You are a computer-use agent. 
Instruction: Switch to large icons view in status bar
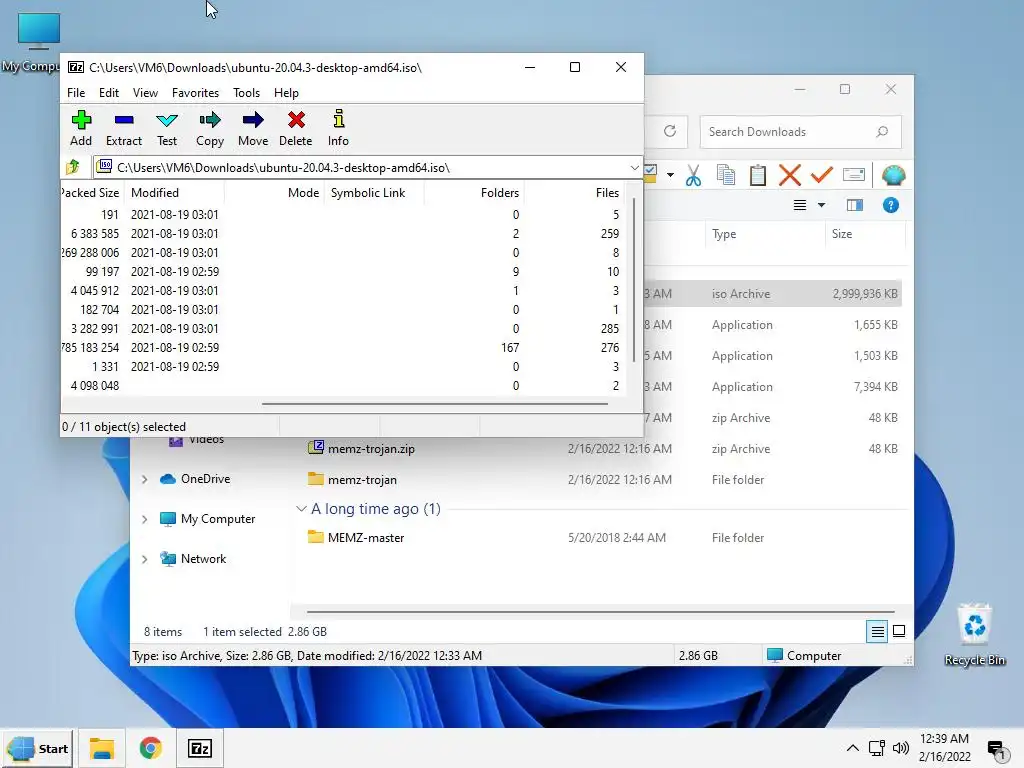tap(899, 632)
